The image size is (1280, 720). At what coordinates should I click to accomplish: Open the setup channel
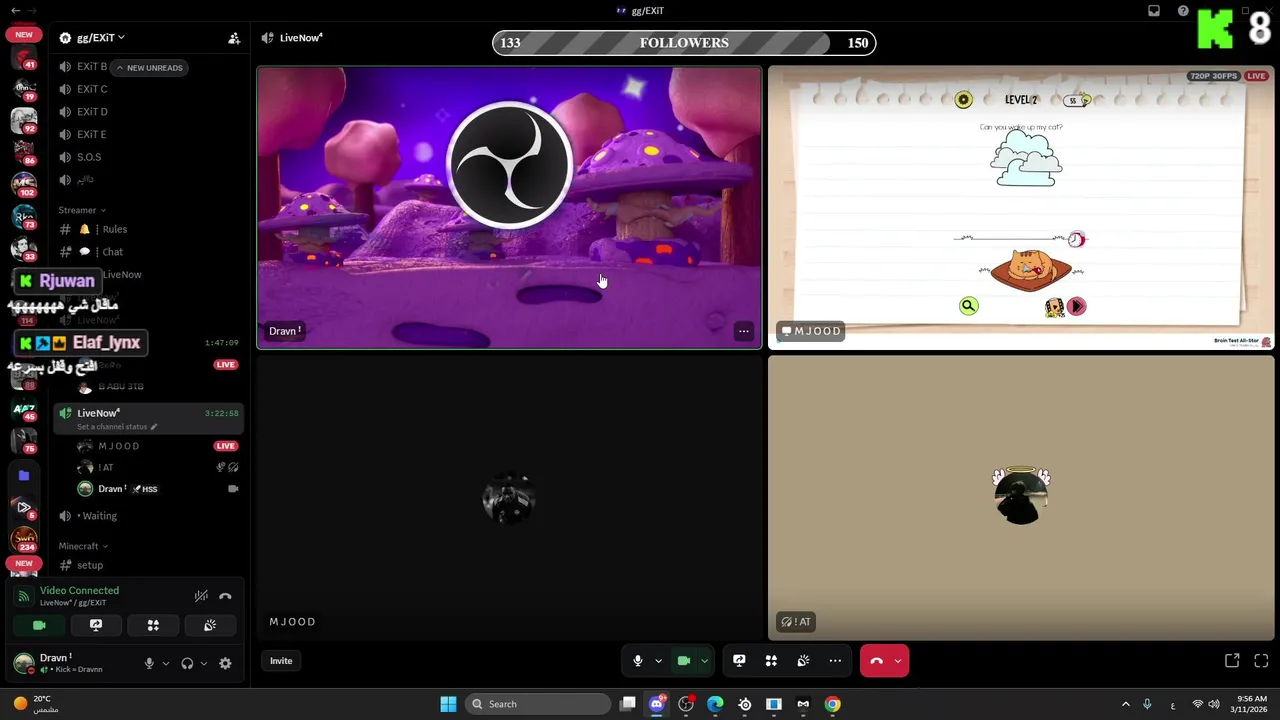click(148, 565)
